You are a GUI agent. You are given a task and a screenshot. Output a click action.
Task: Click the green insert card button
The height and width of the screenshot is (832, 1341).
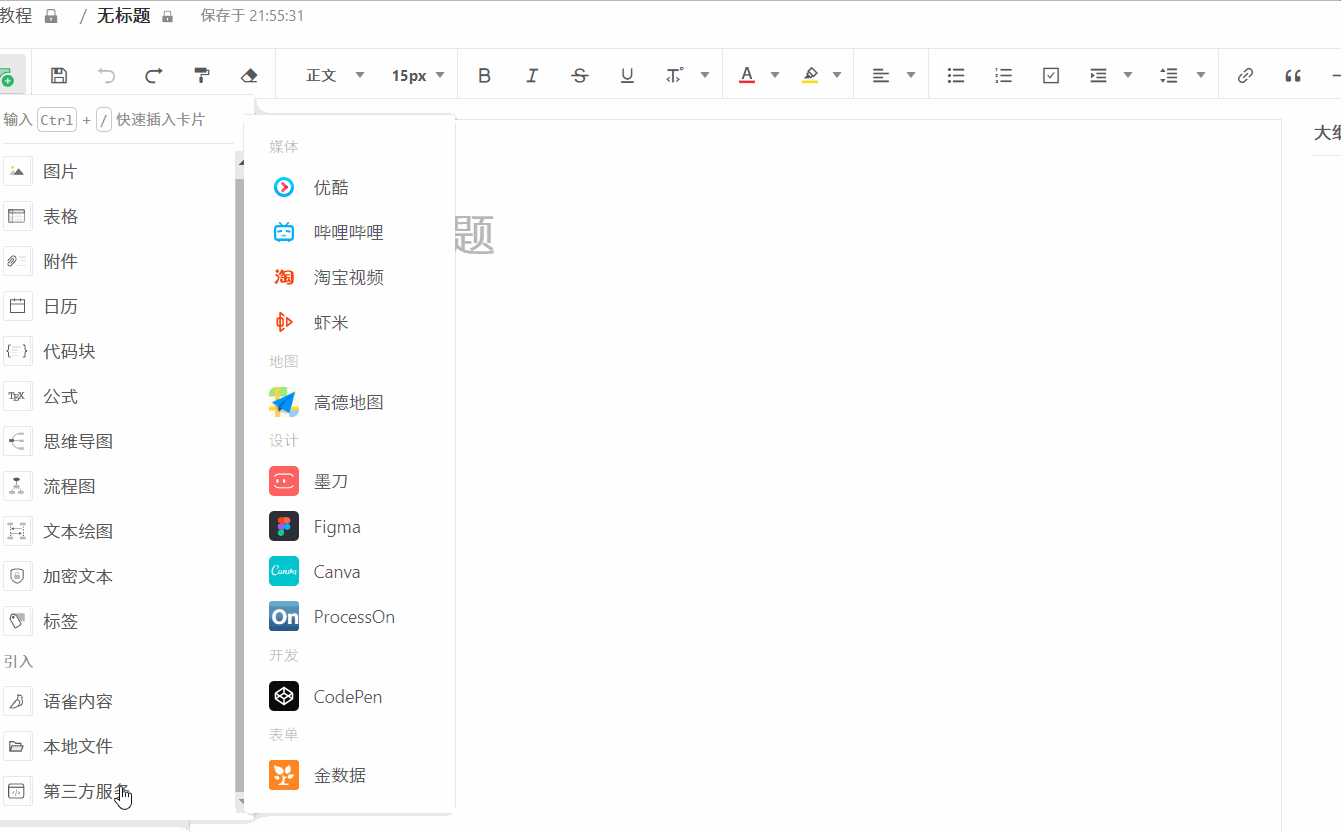8,75
